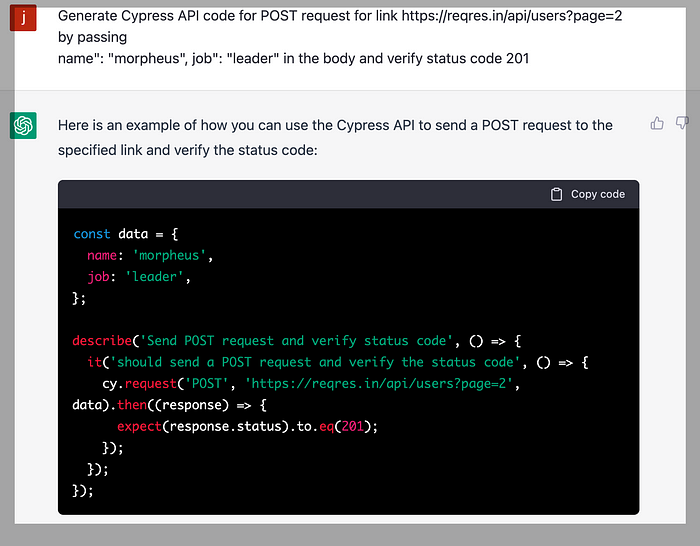Click the clipboard icon in code header

pyautogui.click(x=556, y=194)
